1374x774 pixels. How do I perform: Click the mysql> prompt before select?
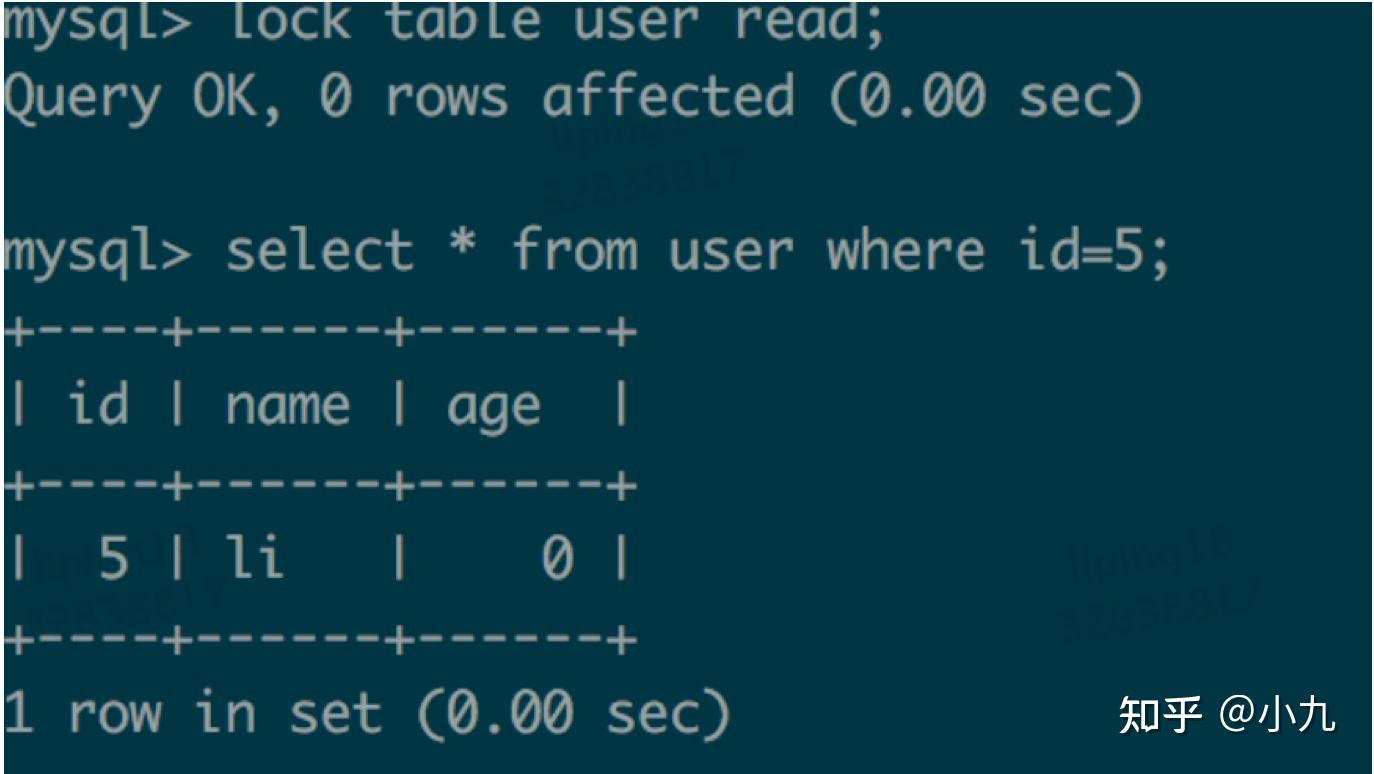tap(97, 251)
